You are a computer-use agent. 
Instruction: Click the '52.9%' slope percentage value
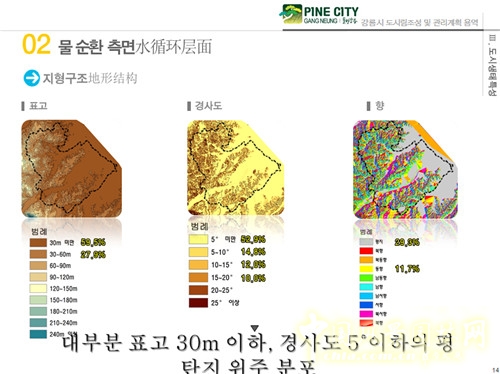point(253,239)
